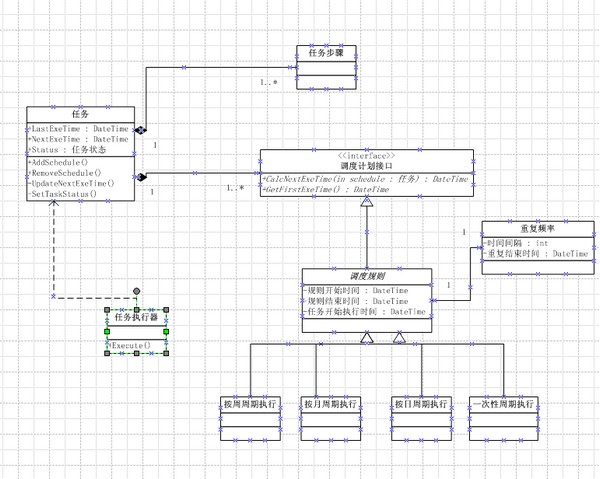Click the 按日周期执行 class box
The image size is (600, 479).
[x=421, y=418]
